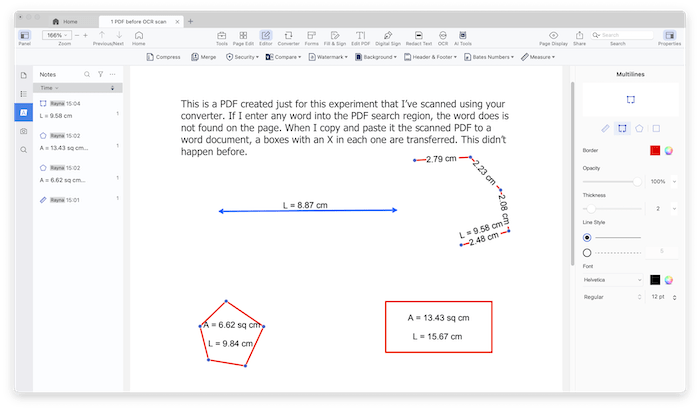
Task: Select the A = 13.43 sq cm note
Action: click(79, 142)
